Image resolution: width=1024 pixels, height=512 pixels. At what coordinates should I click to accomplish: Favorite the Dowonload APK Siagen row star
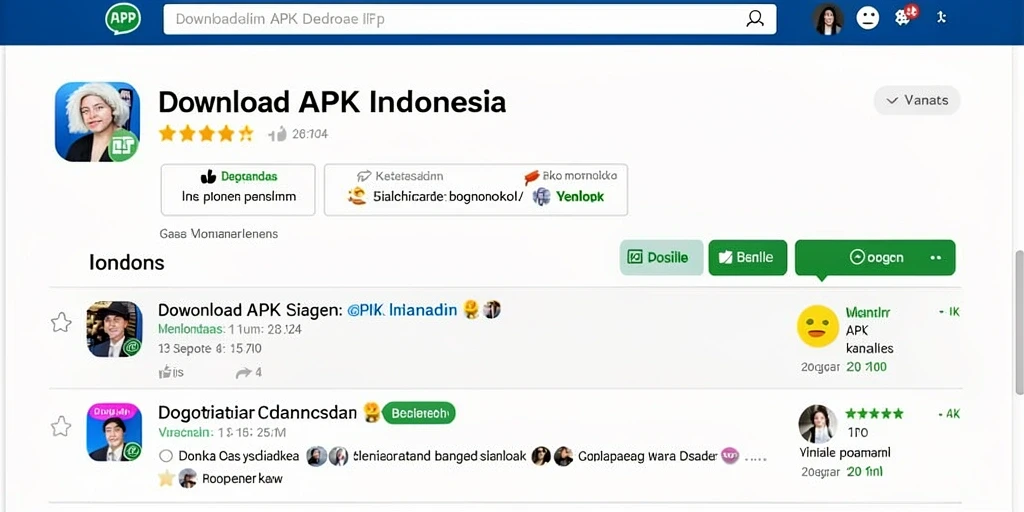[x=61, y=322]
